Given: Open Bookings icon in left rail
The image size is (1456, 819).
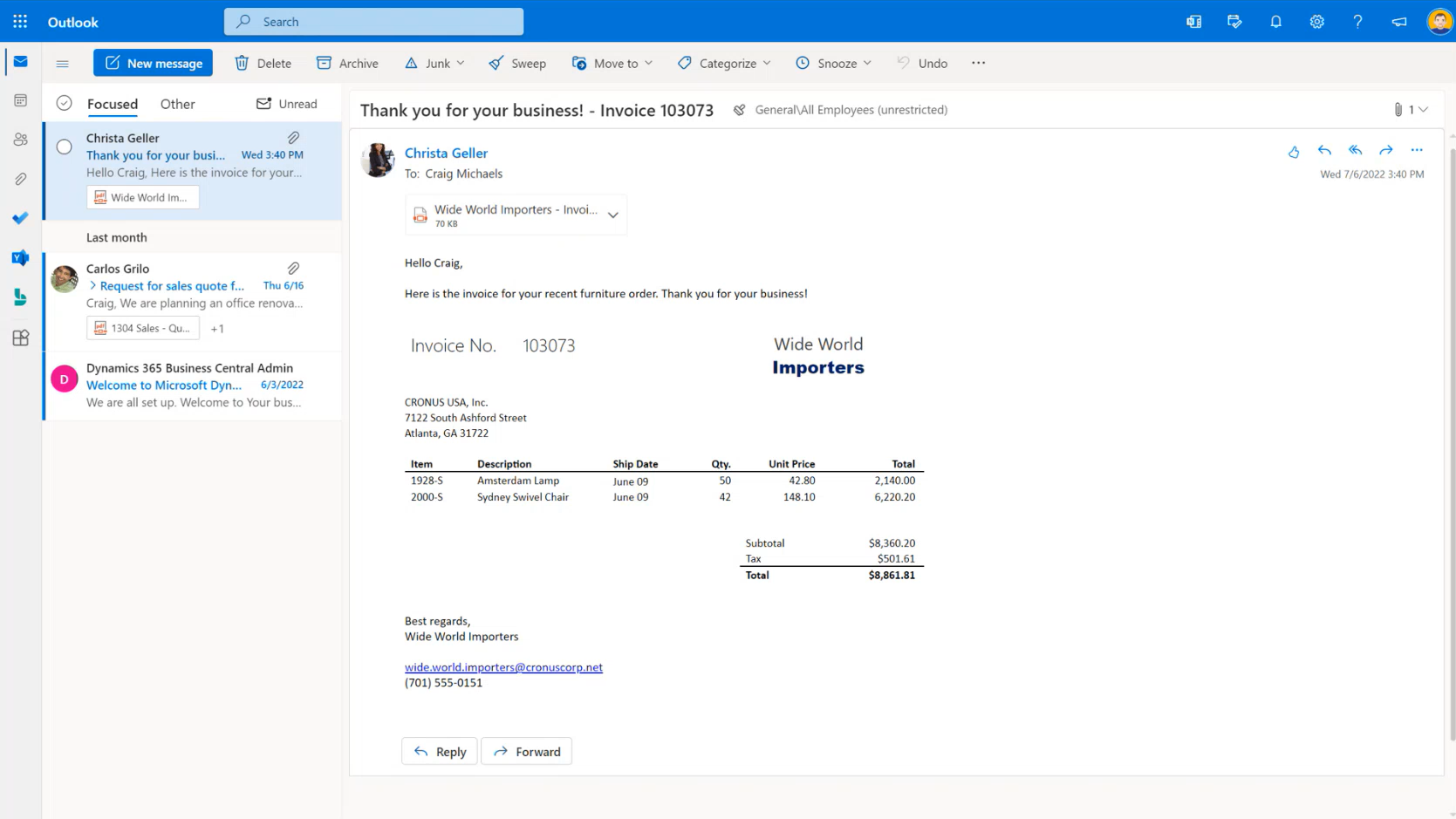Looking at the screenshot, I should pyautogui.click(x=21, y=297).
